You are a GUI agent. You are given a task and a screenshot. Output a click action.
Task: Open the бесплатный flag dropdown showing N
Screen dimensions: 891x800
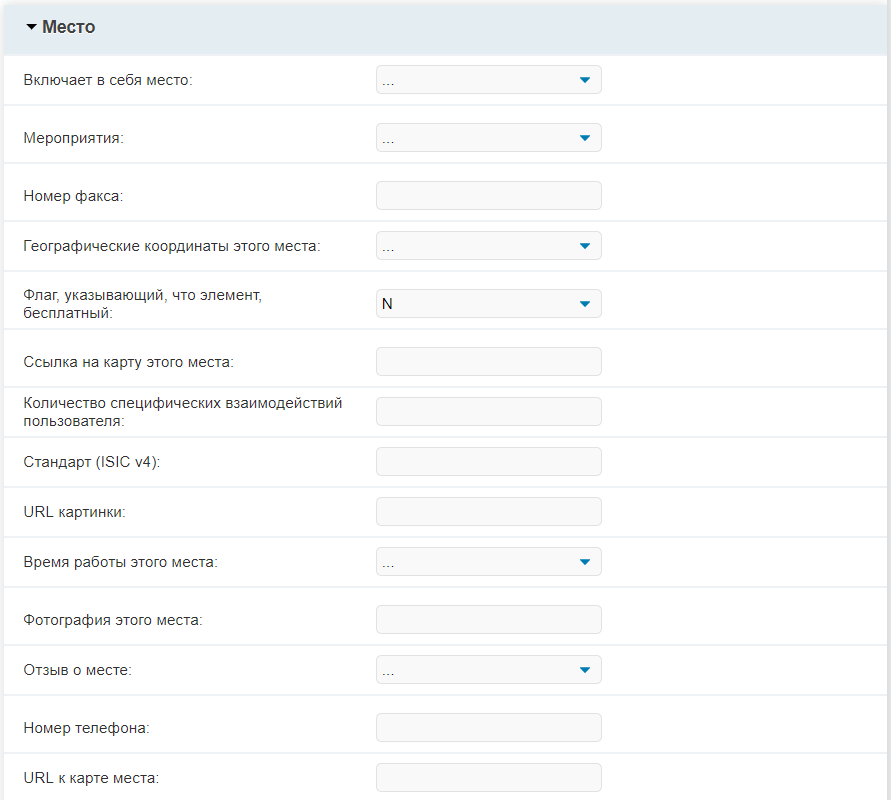pyautogui.click(x=489, y=303)
